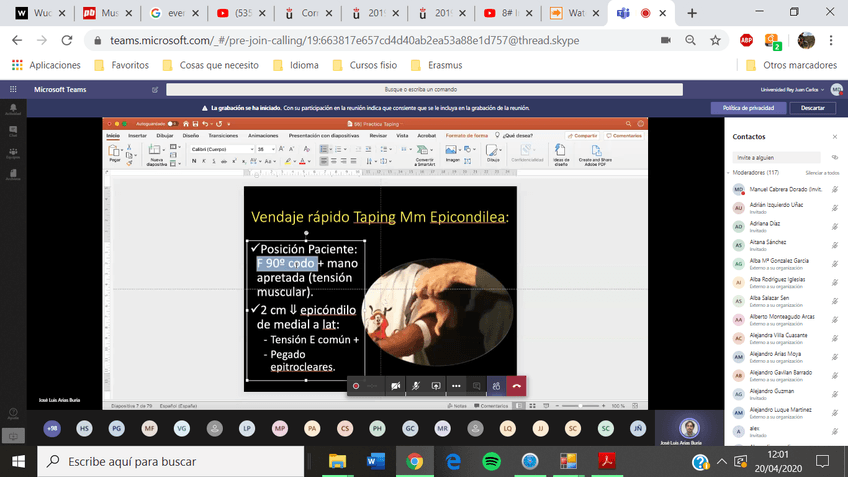
Task: Bookmark page with the star icon
Action: coord(715,41)
